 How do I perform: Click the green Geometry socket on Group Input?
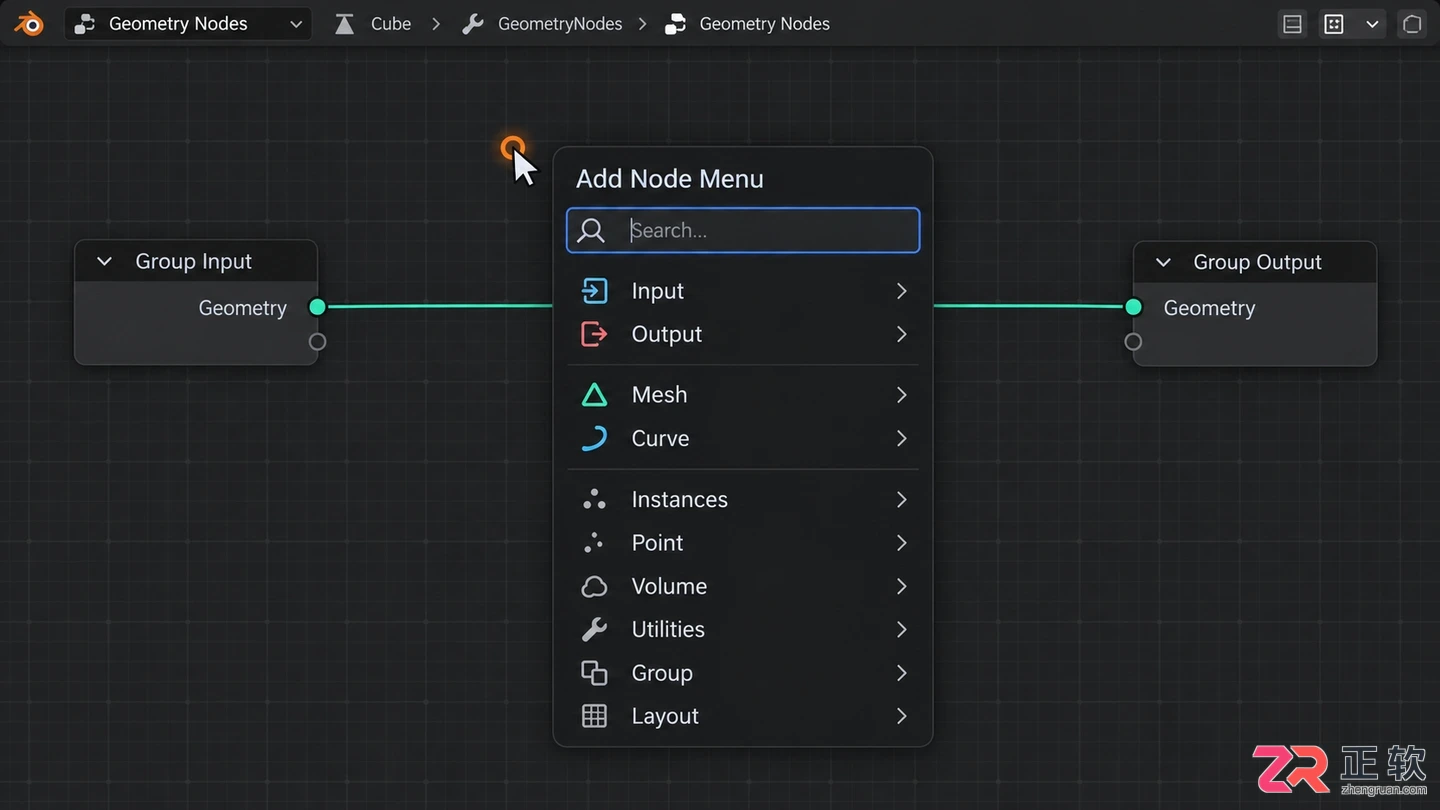[x=317, y=307]
